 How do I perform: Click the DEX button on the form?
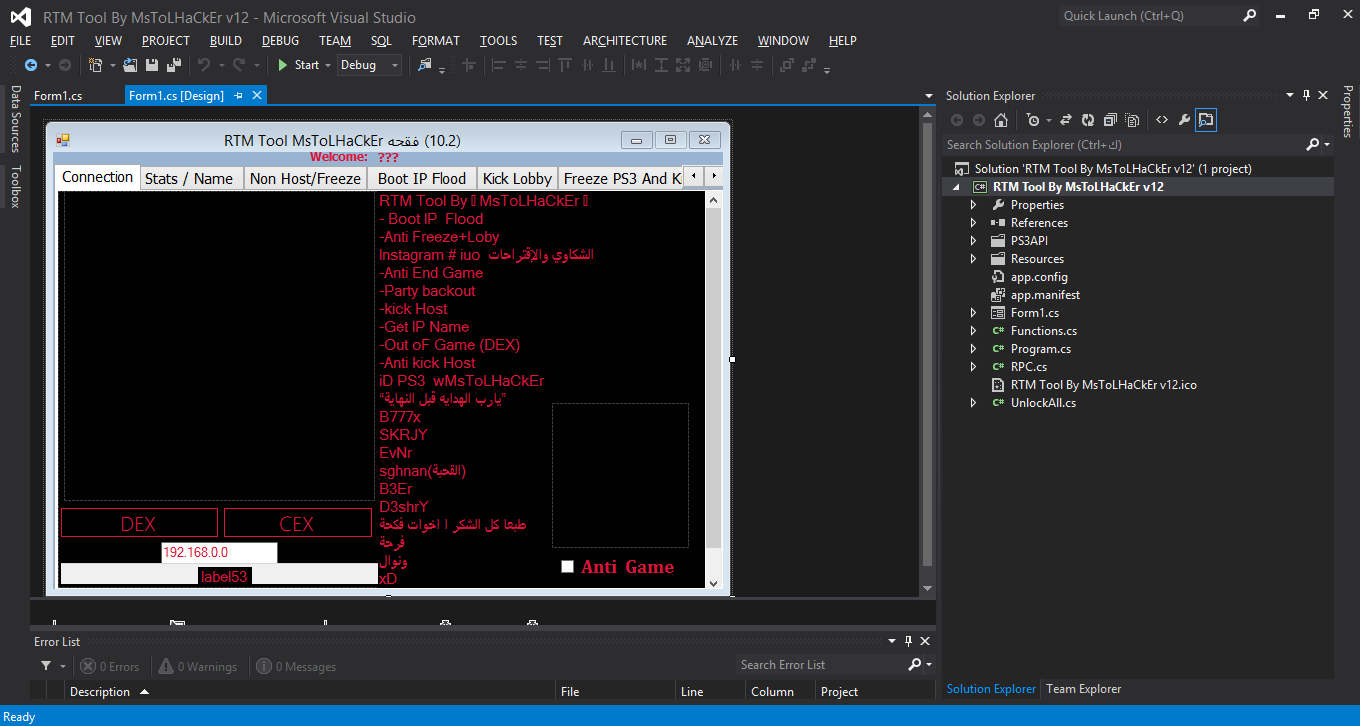(139, 523)
